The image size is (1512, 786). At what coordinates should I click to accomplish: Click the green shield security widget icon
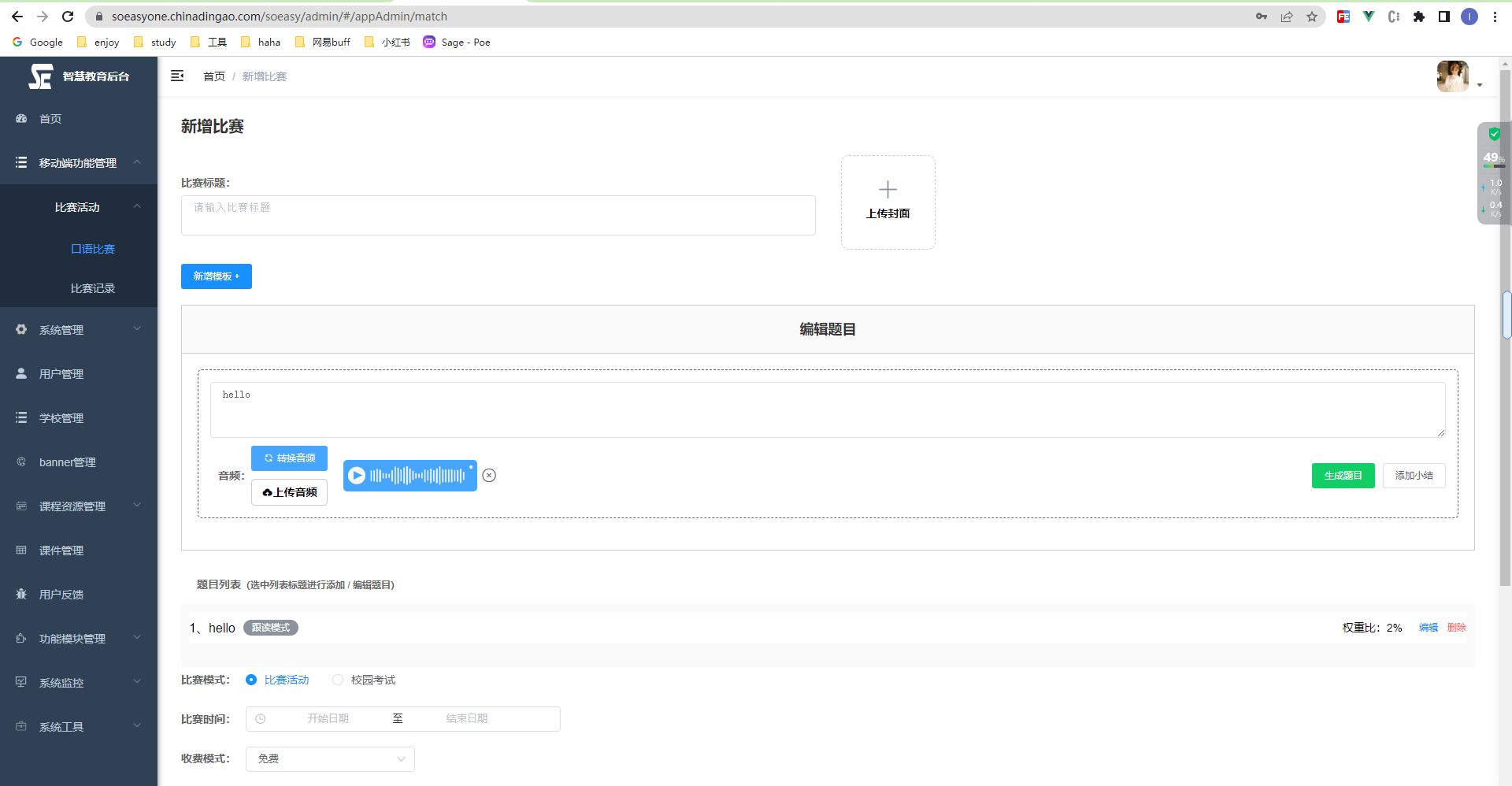tap(1494, 134)
